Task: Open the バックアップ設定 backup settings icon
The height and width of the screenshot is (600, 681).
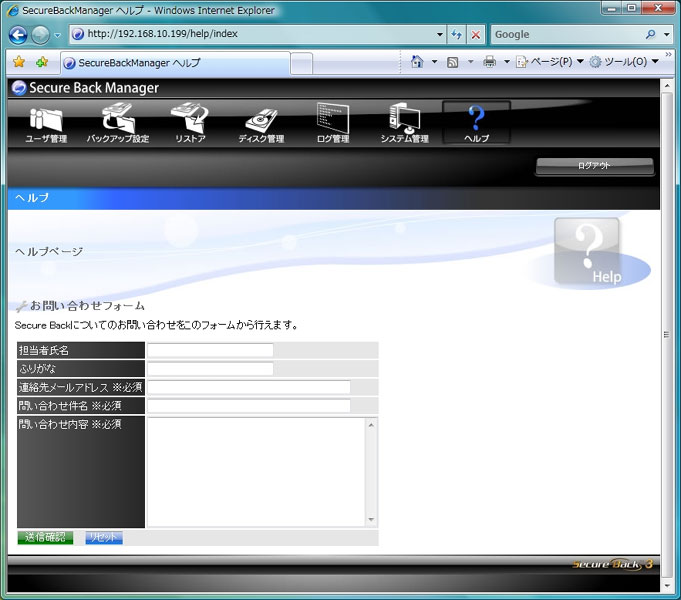Action: 118,123
